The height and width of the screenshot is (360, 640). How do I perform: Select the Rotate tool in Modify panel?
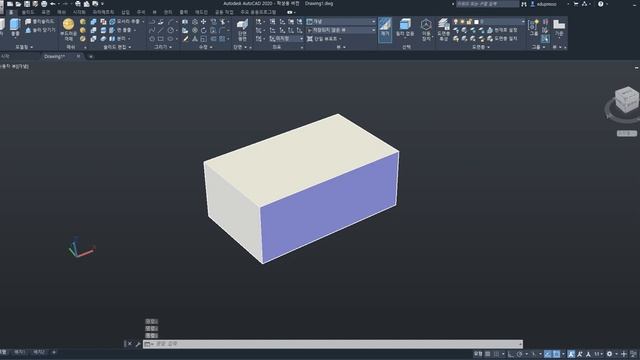(x=203, y=30)
